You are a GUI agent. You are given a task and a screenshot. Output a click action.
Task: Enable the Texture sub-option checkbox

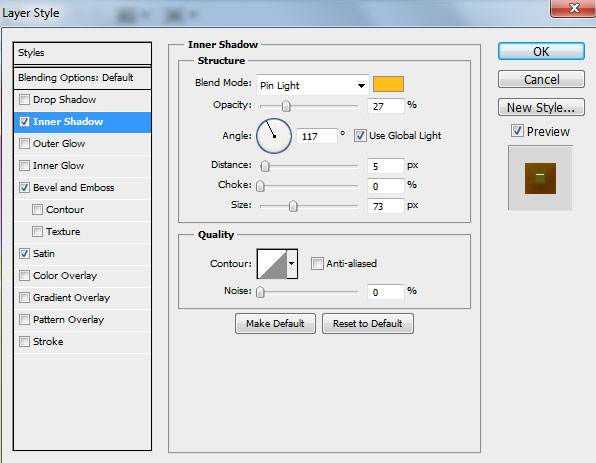[37, 232]
